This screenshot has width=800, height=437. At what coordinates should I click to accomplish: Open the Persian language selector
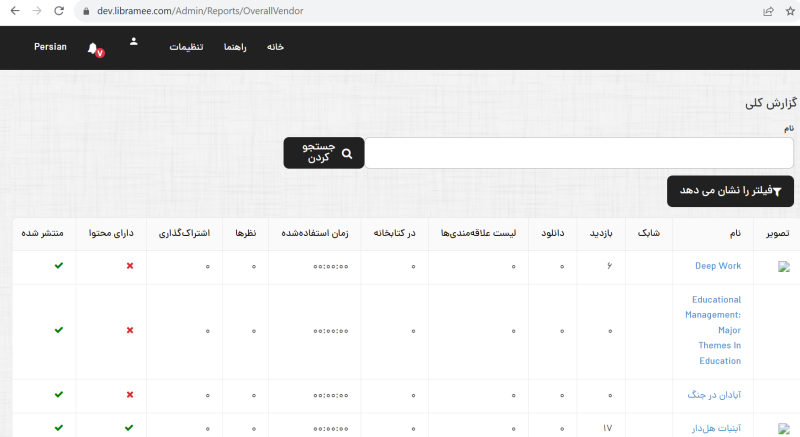pos(50,47)
